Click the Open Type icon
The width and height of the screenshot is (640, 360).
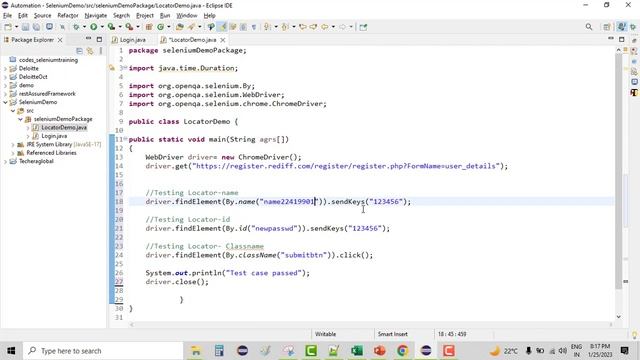coord(180,27)
